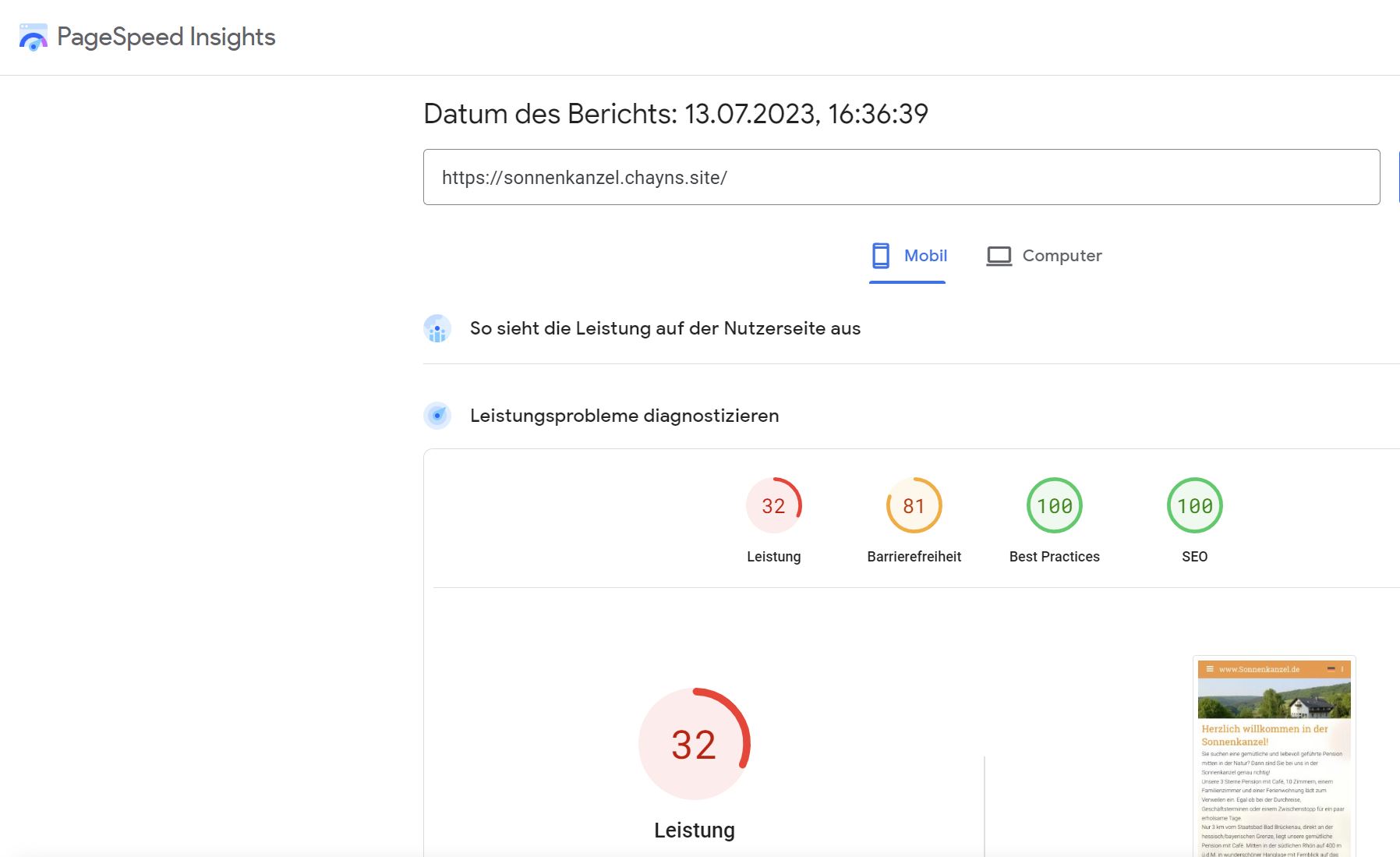Switch to the Mobil tab

point(908,256)
